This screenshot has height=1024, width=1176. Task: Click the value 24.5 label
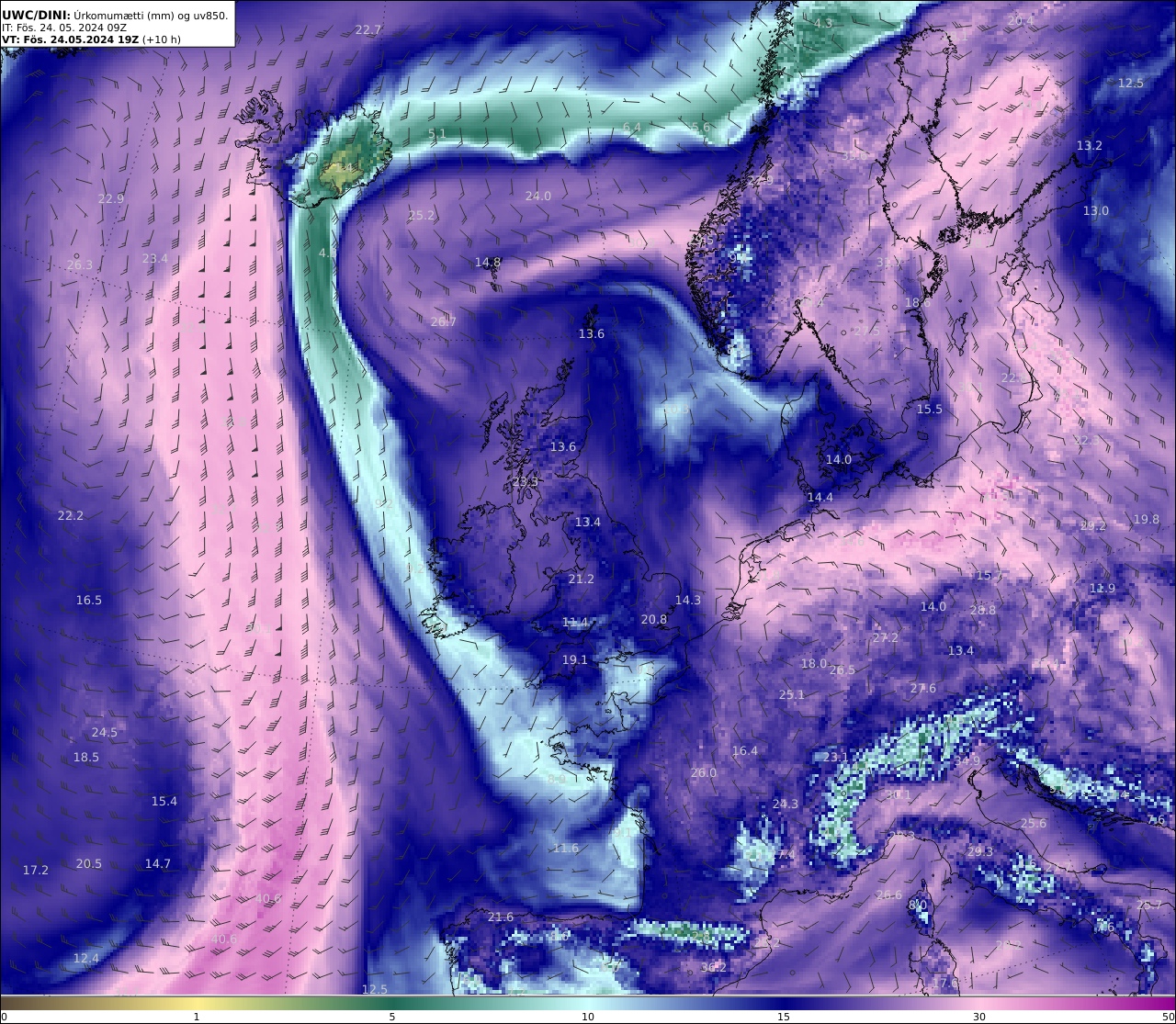click(105, 732)
